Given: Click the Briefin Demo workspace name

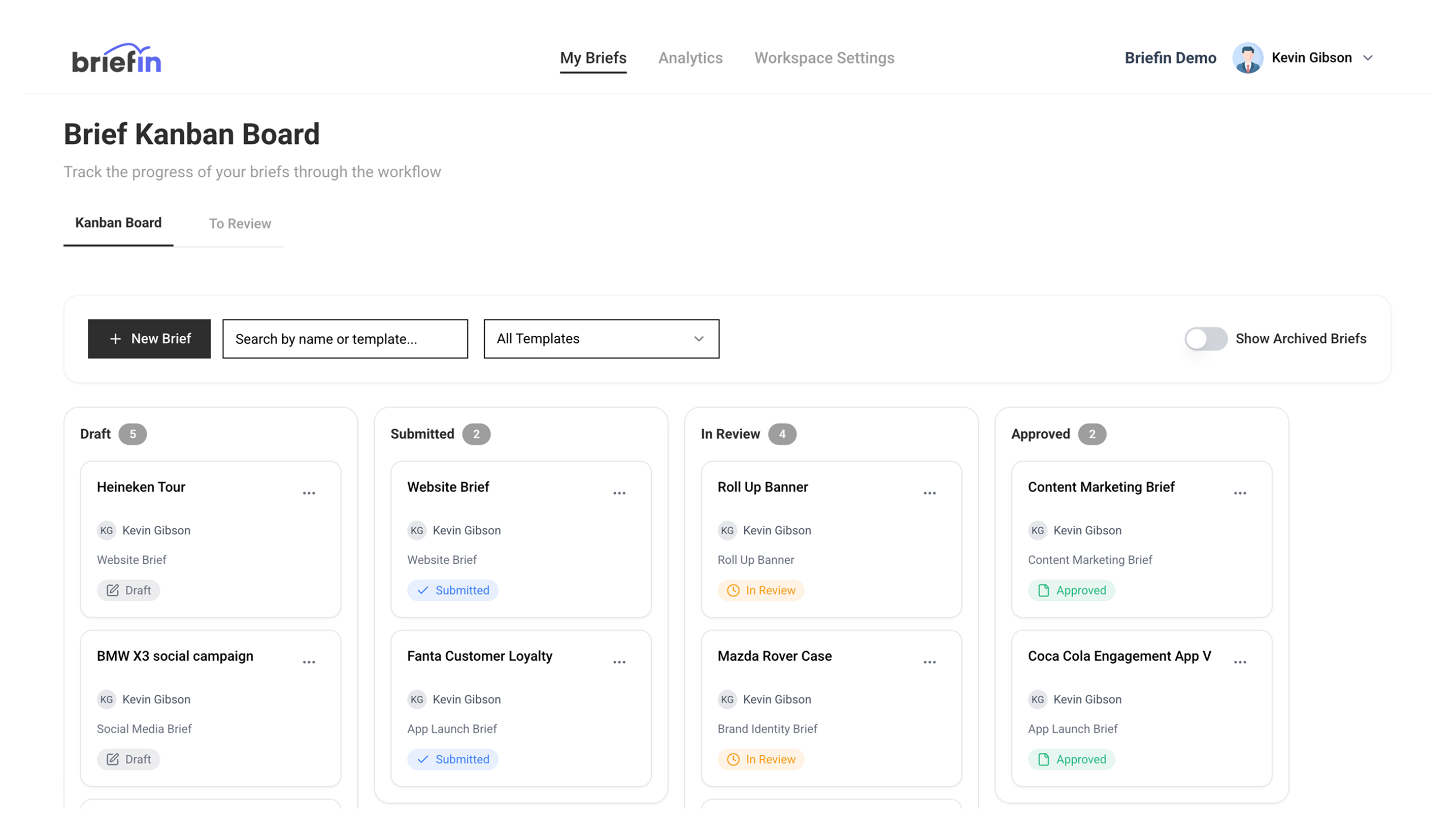Looking at the screenshot, I should pyautogui.click(x=1170, y=58).
